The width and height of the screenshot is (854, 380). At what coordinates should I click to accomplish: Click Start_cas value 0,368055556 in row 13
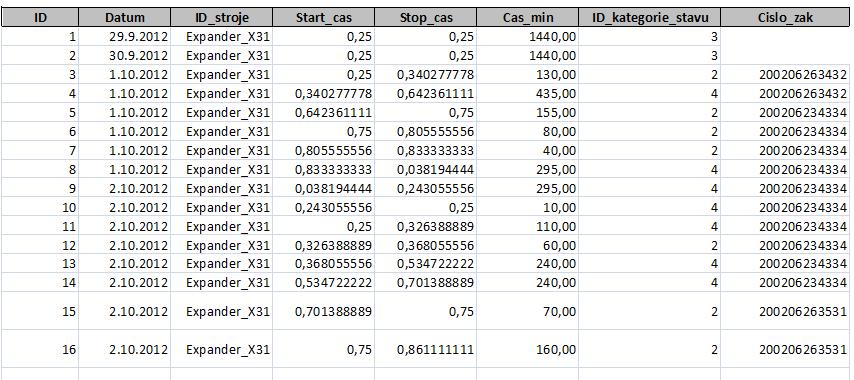[x=324, y=263]
